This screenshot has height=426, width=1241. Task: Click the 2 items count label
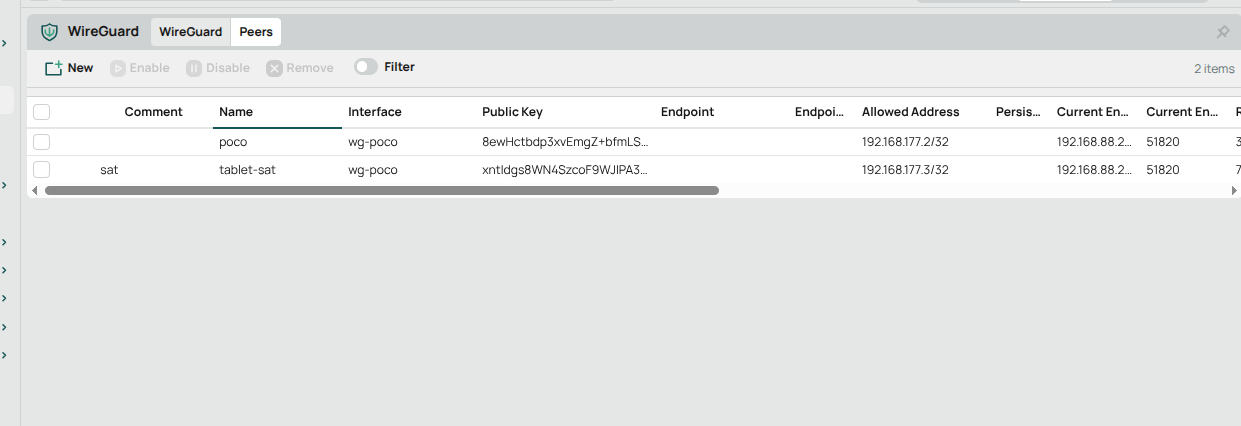[1214, 69]
